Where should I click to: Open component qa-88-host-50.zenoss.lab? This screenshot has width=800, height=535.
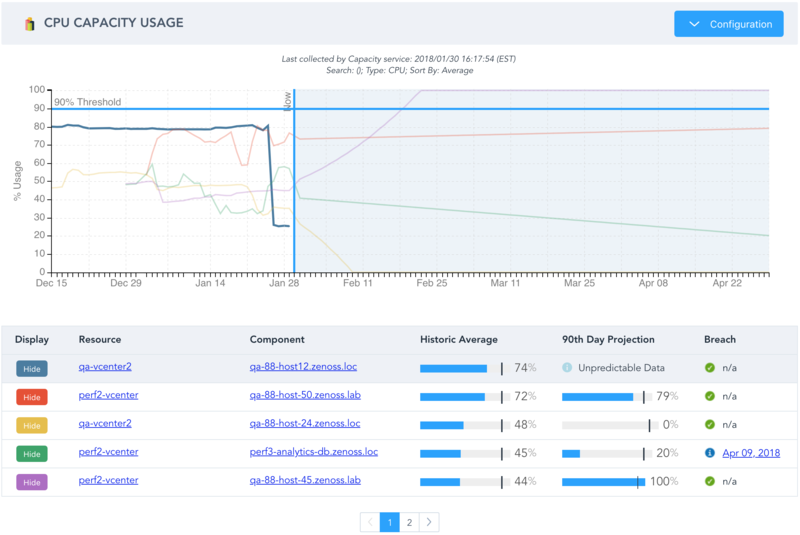(305, 395)
